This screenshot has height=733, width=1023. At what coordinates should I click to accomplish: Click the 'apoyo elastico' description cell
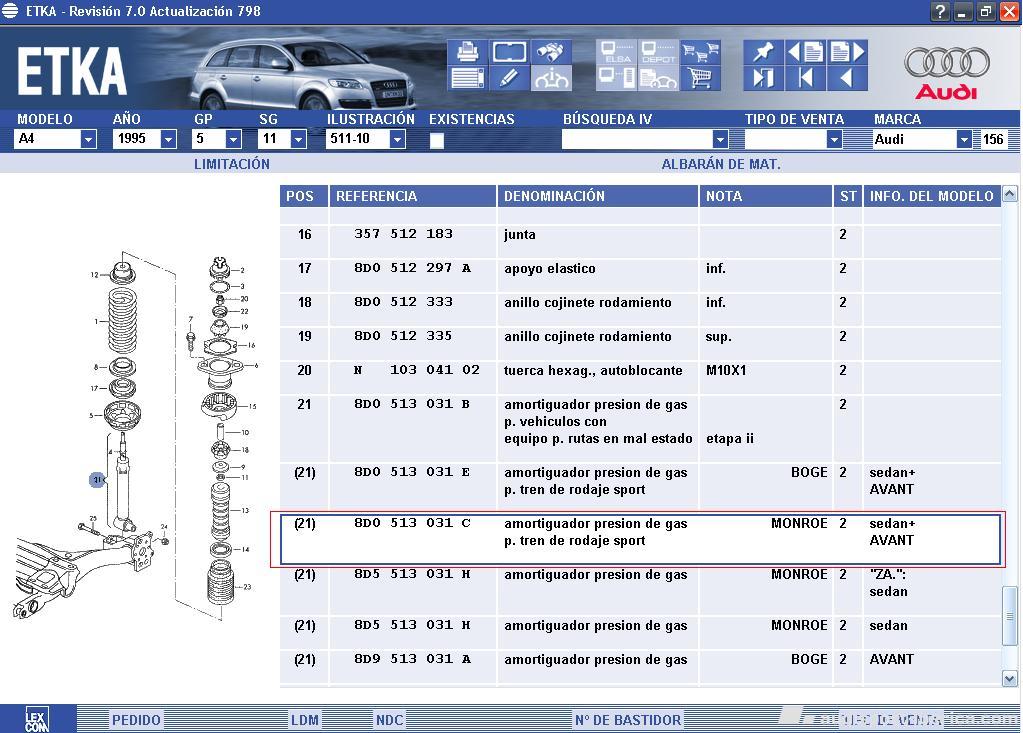click(549, 269)
